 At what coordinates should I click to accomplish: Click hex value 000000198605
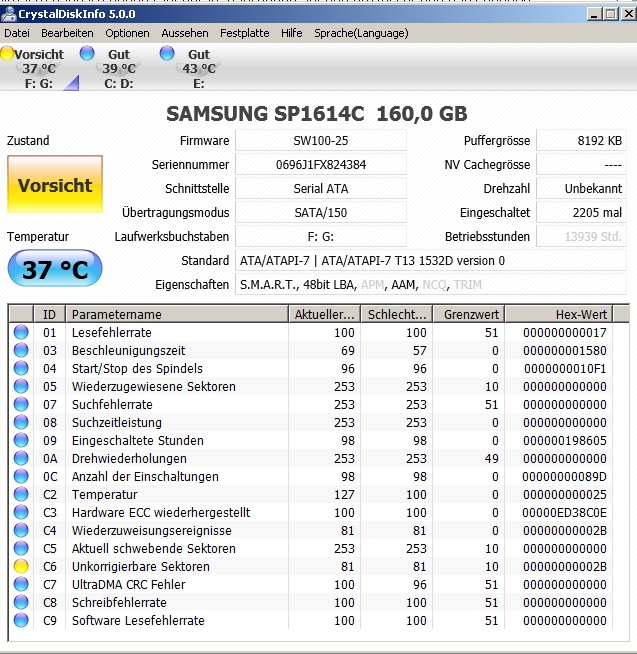pyautogui.click(x=565, y=440)
